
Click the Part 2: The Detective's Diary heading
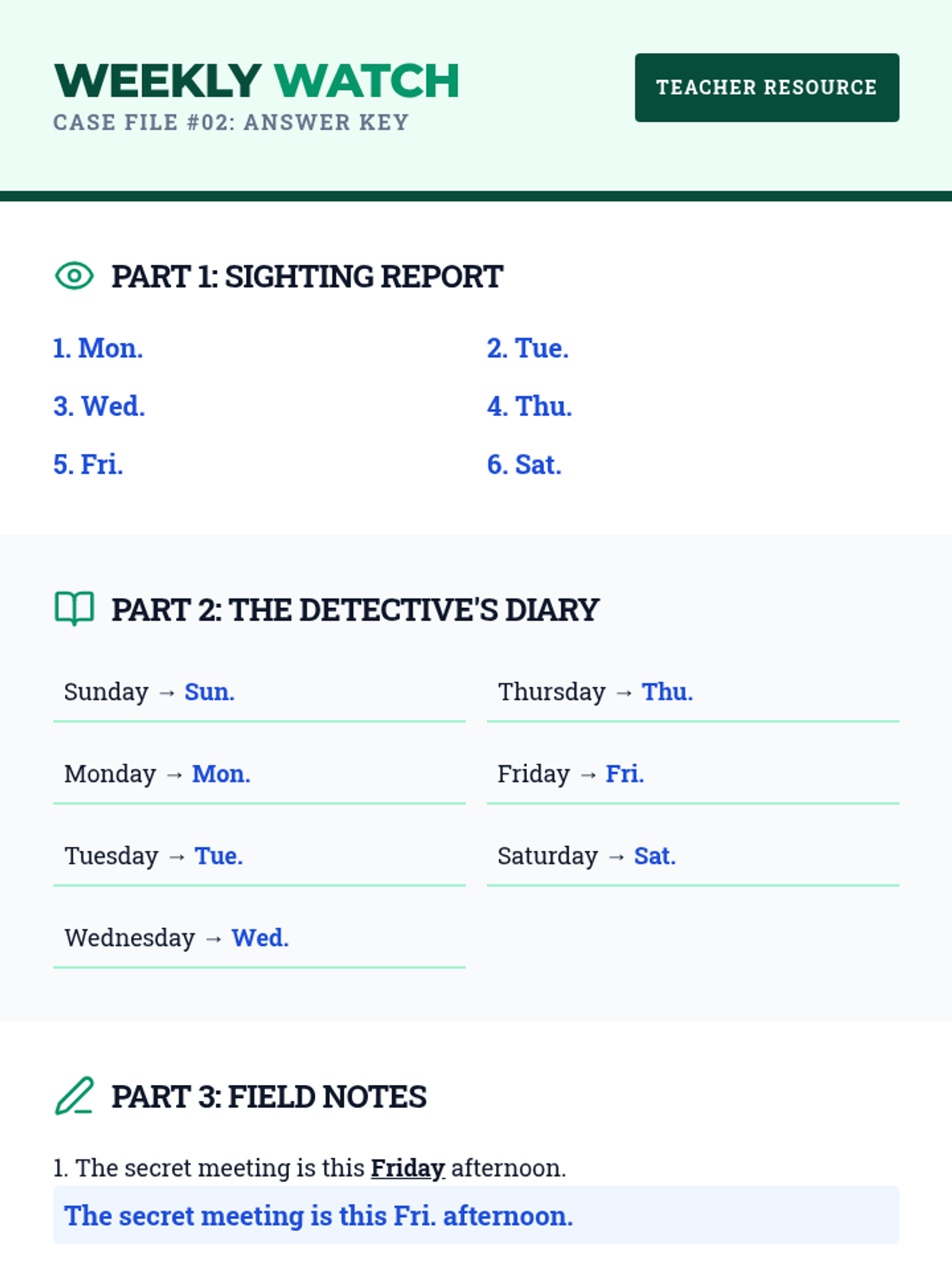pyautogui.click(x=355, y=610)
